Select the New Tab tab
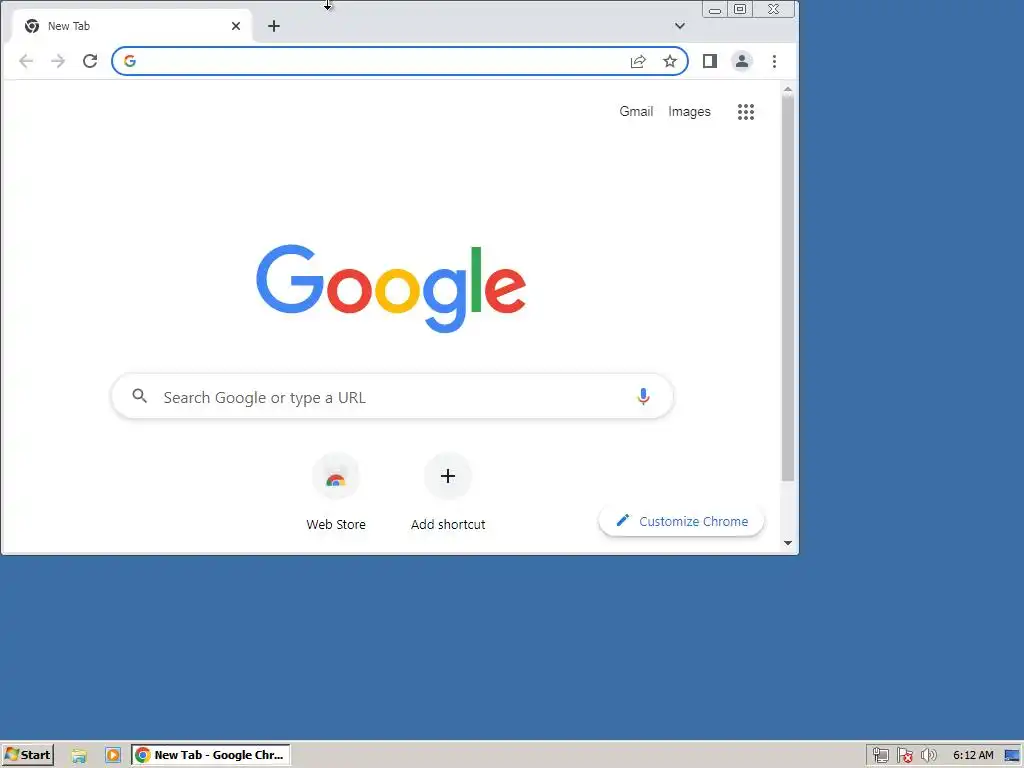This screenshot has height=768, width=1024. pyautogui.click(x=133, y=26)
